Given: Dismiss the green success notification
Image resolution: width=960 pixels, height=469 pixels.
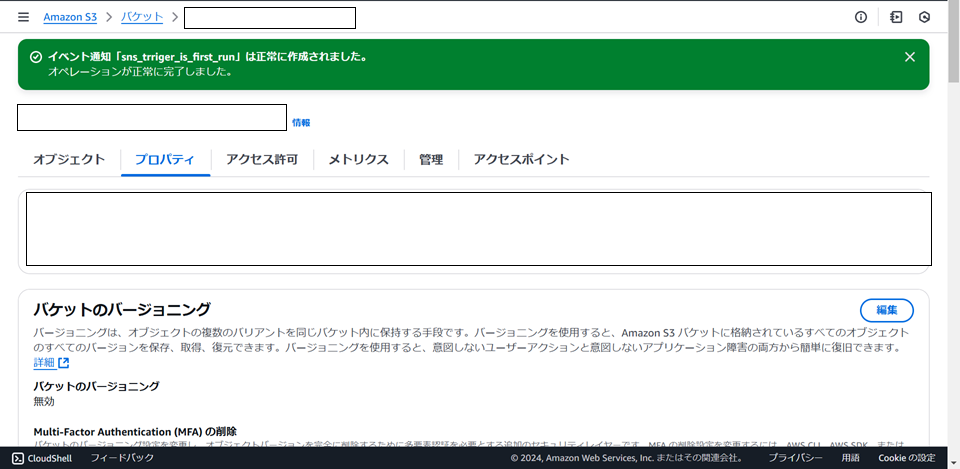Looking at the screenshot, I should point(910,57).
